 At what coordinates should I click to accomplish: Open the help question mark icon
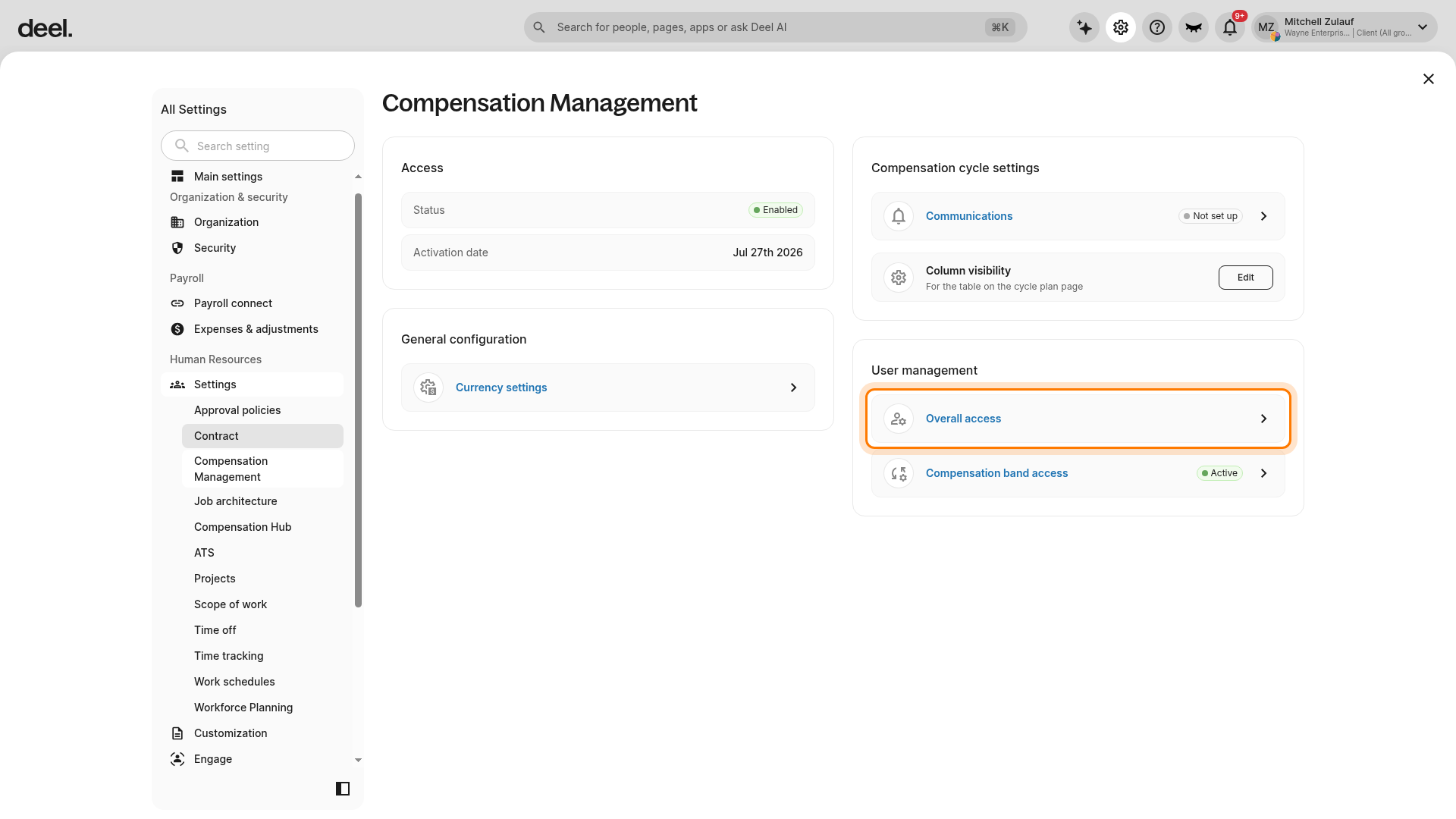click(1157, 27)
